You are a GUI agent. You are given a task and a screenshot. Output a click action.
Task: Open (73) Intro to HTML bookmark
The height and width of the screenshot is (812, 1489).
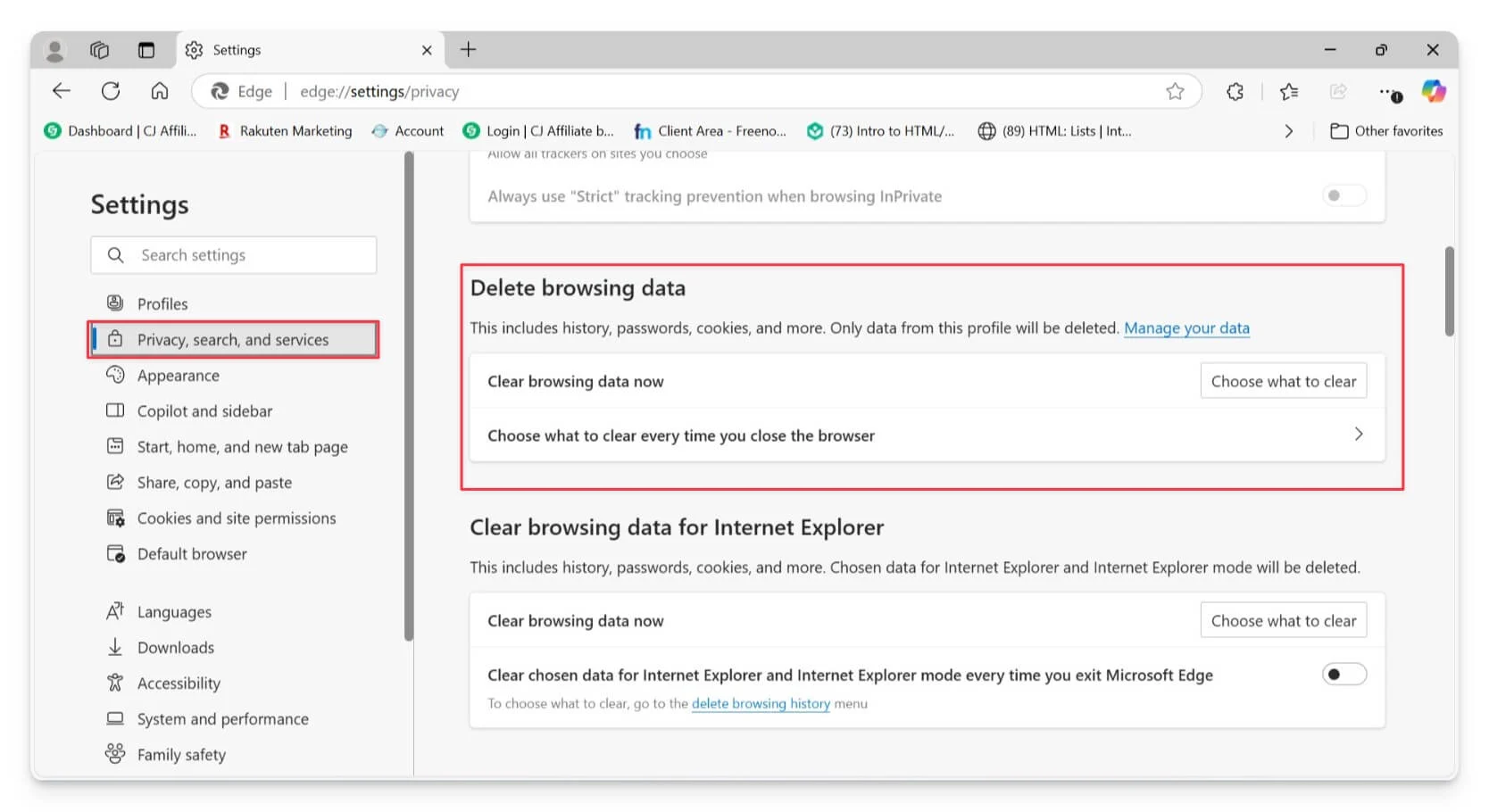(x=880, y=131)
